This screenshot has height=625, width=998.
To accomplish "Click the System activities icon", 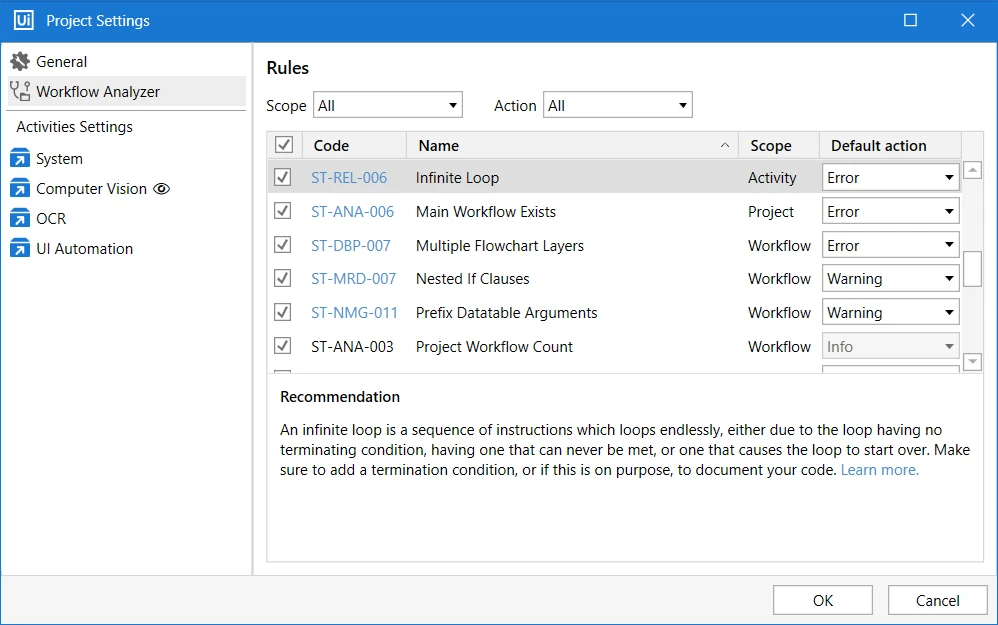I will tap(20, 158).
